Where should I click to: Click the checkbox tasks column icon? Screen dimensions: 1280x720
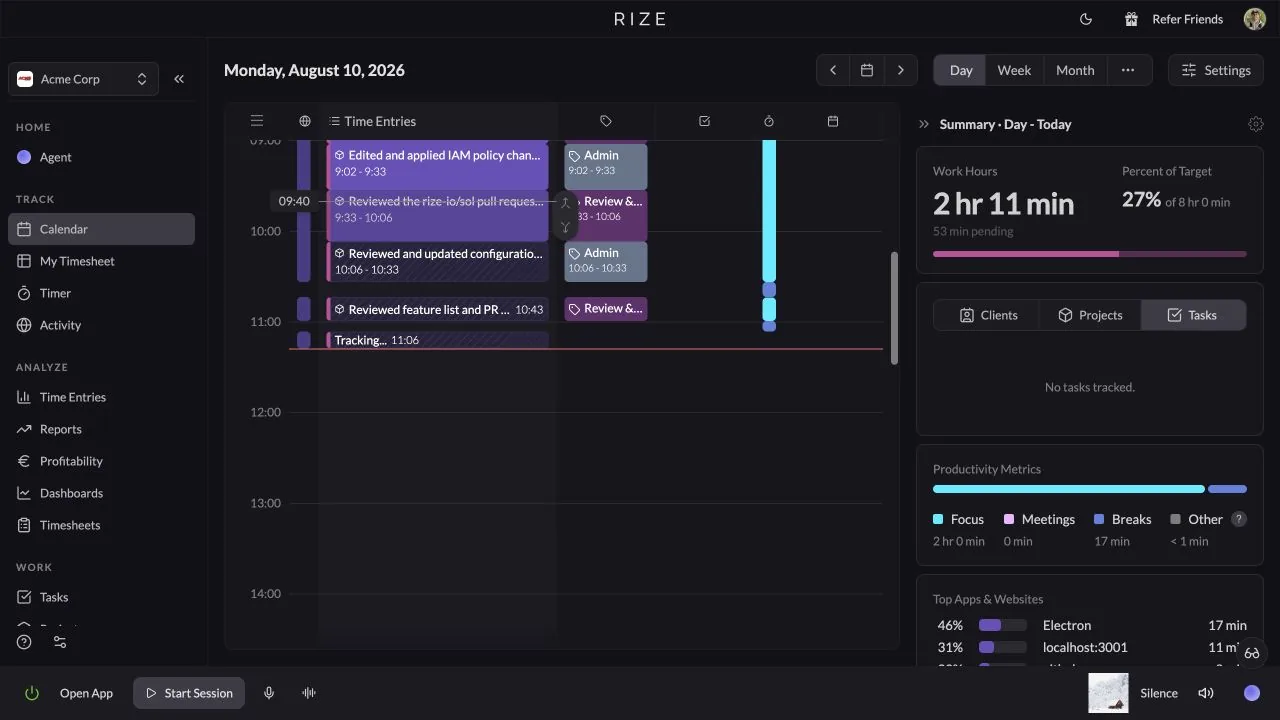704,121
